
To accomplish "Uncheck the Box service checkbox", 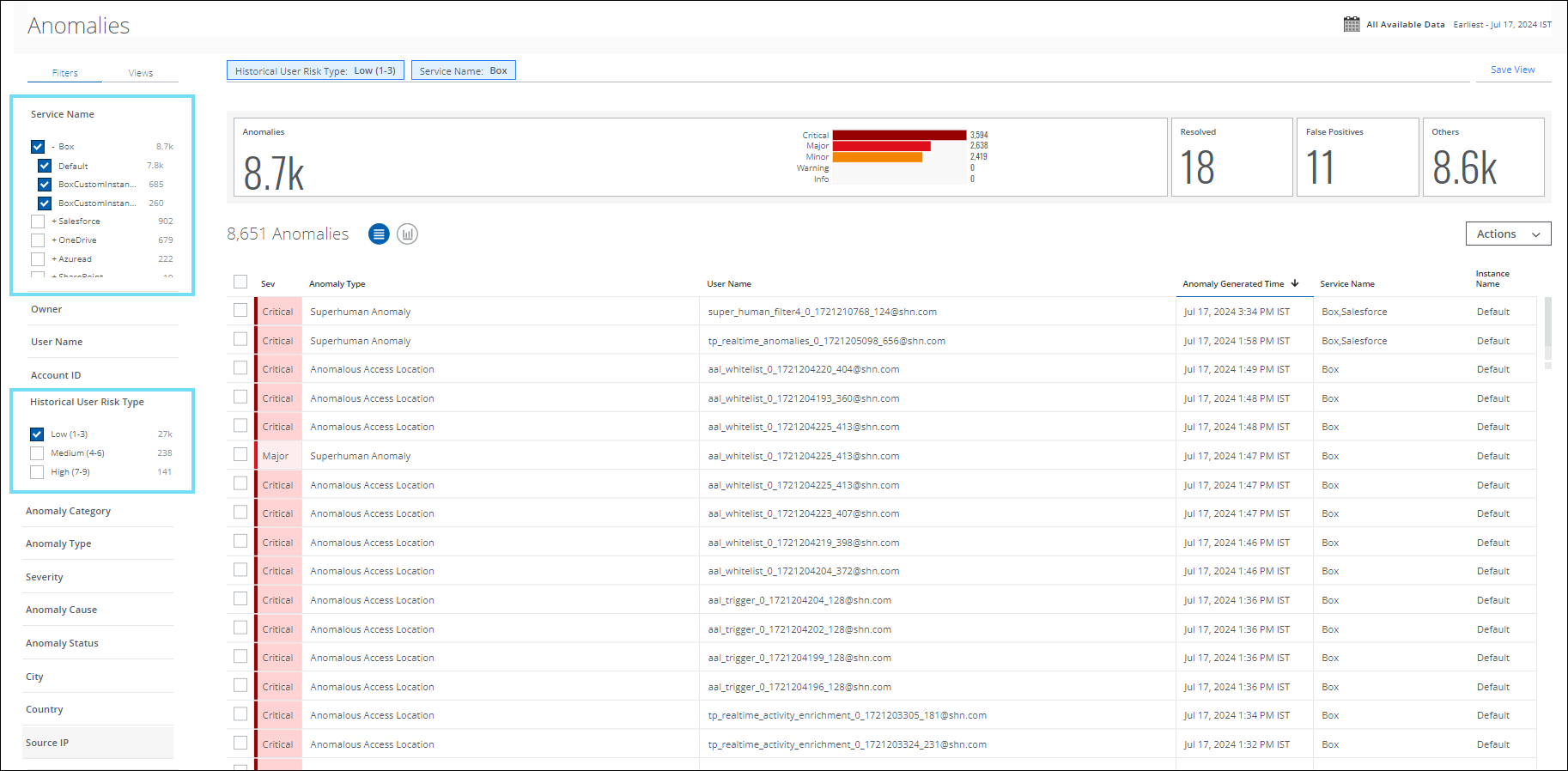I will tap(38, 147).
